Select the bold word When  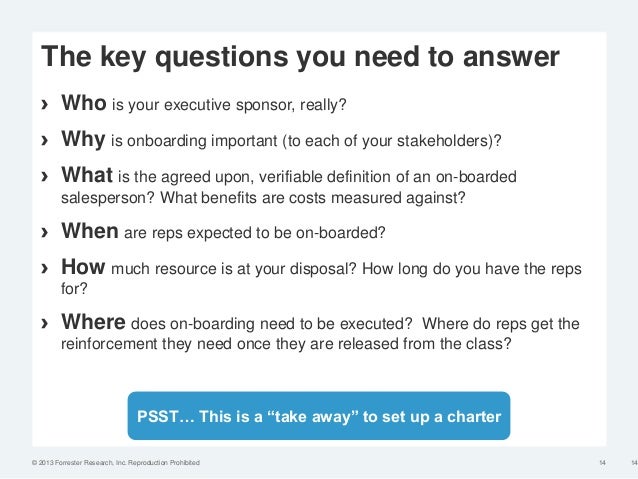pyautogui.click(x=89, y=231)
